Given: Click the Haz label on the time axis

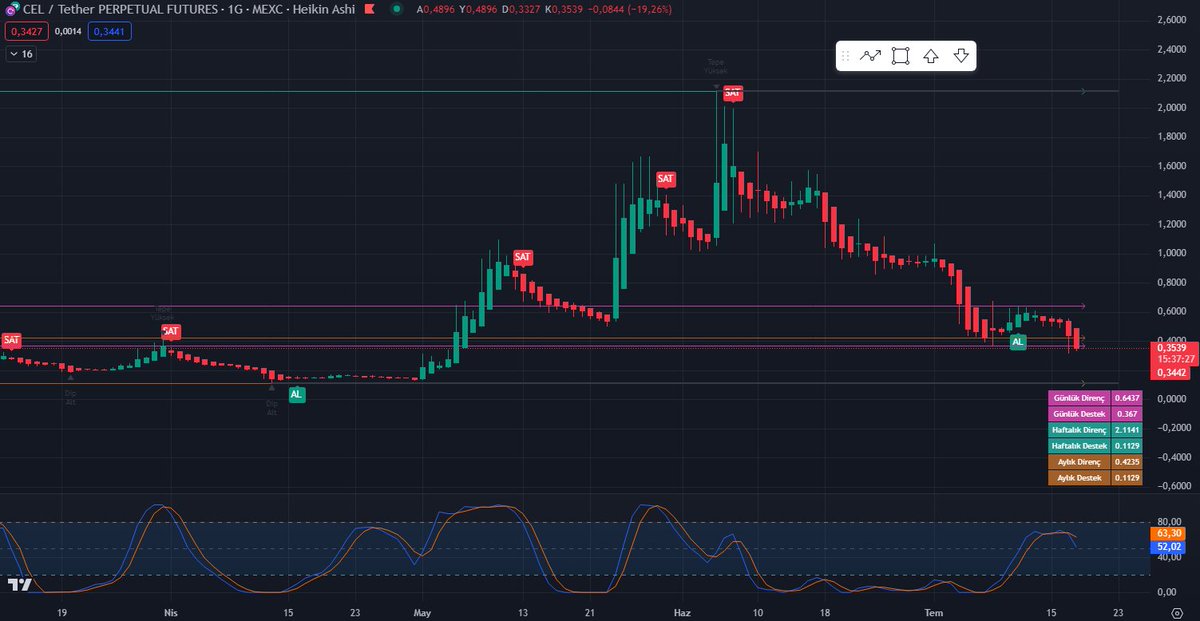Looking at the screenshot, I should 683,611.
